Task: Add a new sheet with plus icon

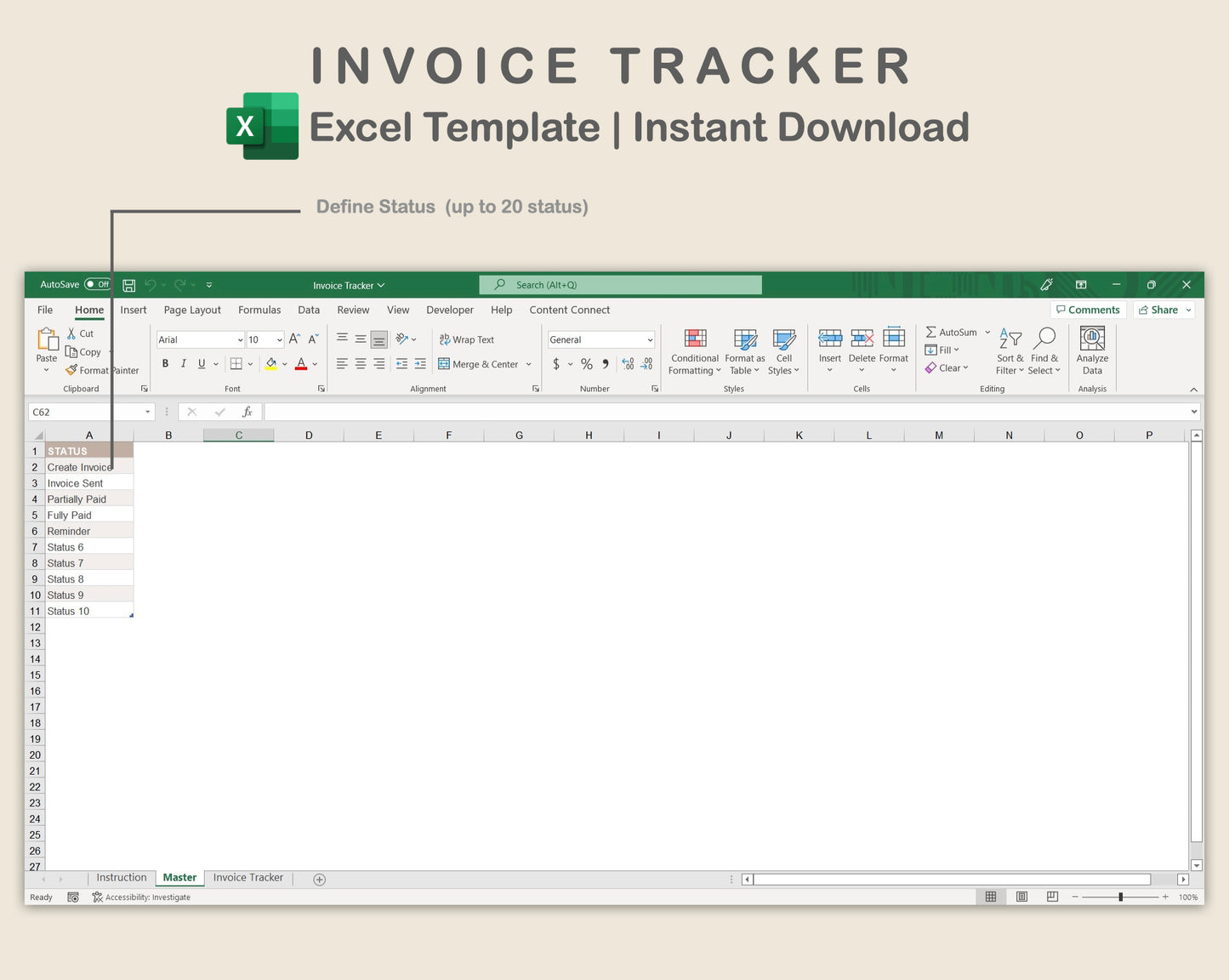Action: [320, 880]
